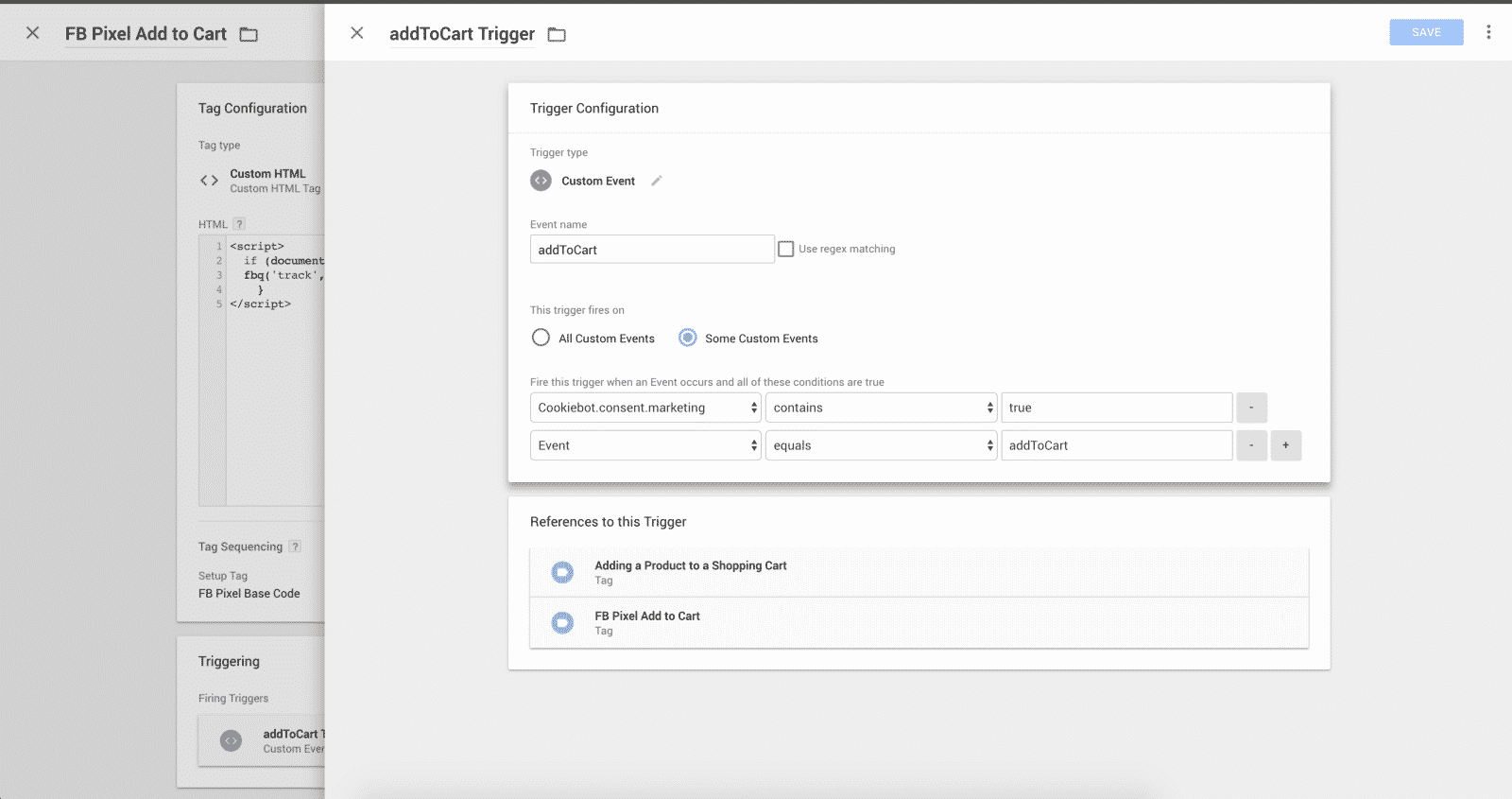Open the Cookiebot.consent.marketing variable dropdown
1512x799 pixels.
(x=645, y=408)
